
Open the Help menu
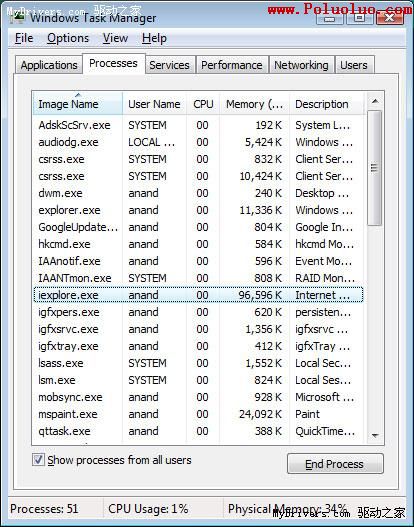(x=154, y=38)
